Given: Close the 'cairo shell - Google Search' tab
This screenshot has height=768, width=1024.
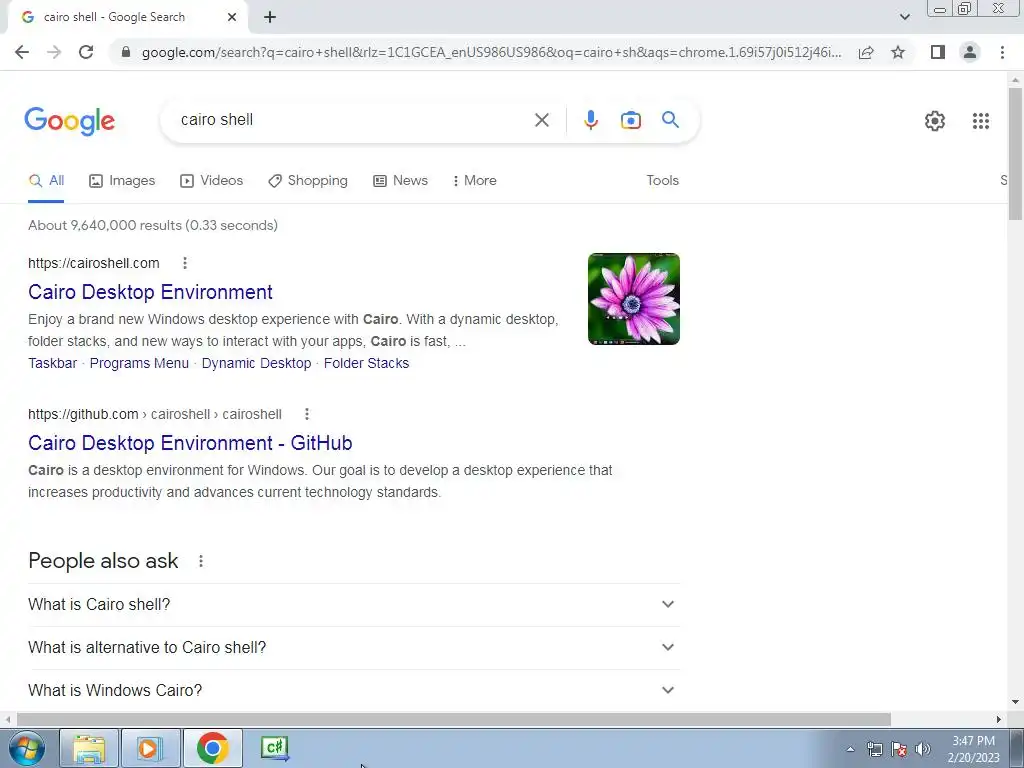Looking at the screenshot, I should pyautogui.click(x=232, y=18).
